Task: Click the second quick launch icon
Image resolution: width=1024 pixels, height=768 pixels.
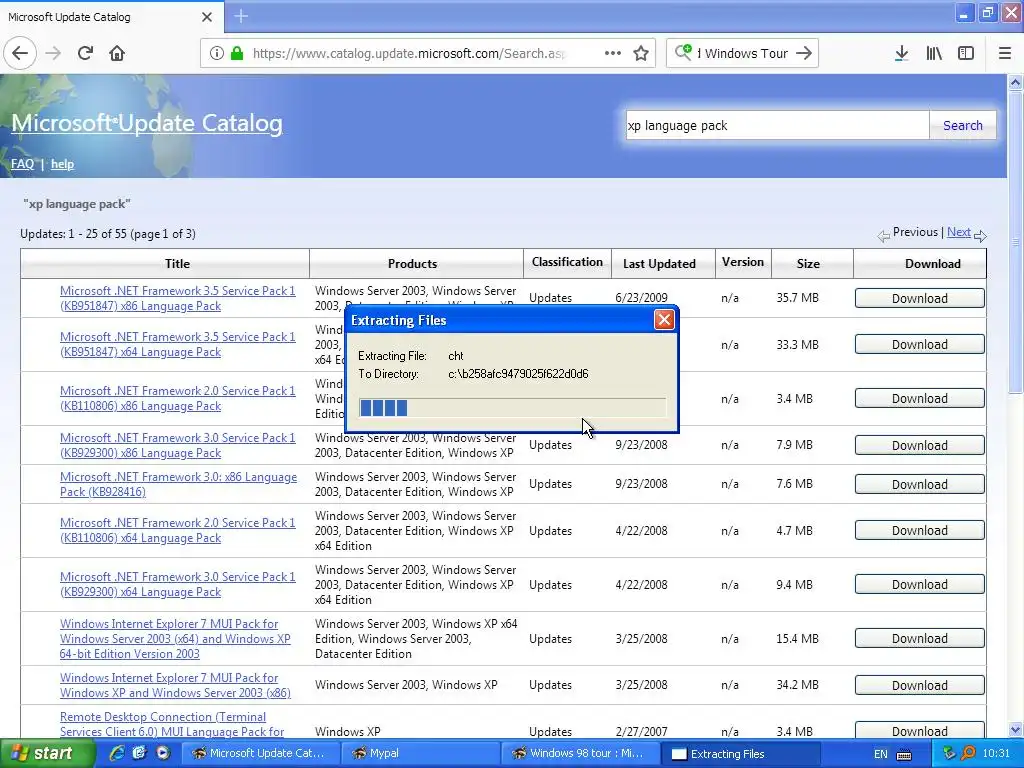Action: coord(139,753)
